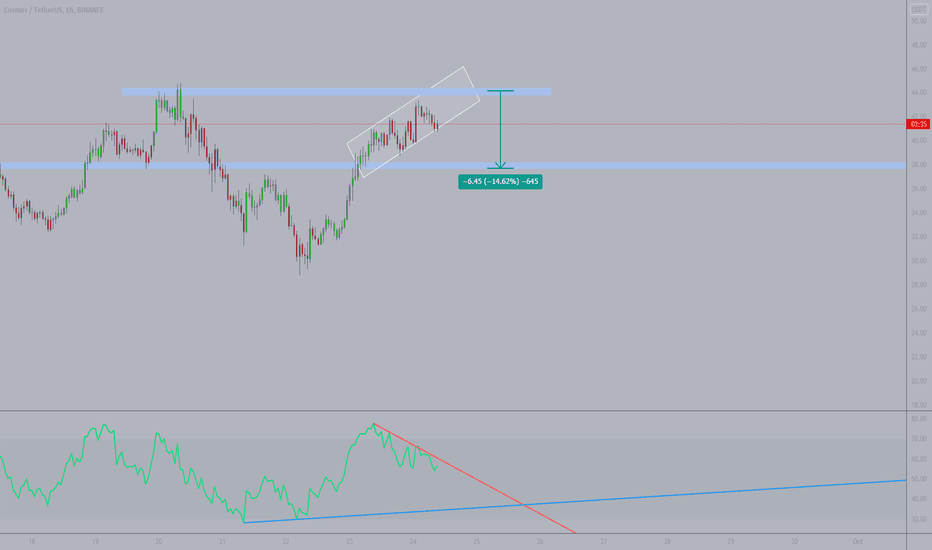The width and height of the screenshot is (932, 550).
Task: Click the 29 date label on time axis
Action: coord(731,542)
